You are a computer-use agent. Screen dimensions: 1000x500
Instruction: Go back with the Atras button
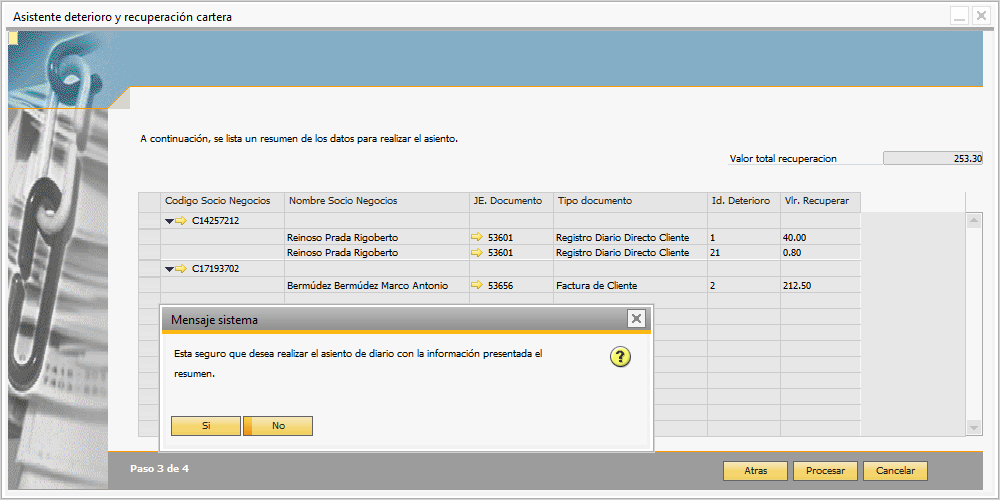point(755,471)
